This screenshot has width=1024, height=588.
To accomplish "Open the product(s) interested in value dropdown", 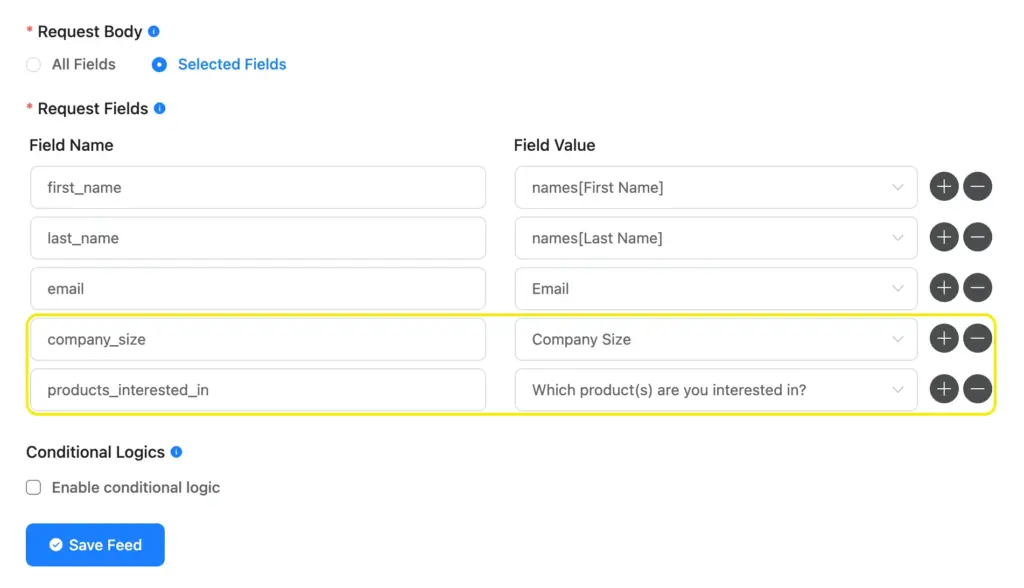I will tap(716, 390).
